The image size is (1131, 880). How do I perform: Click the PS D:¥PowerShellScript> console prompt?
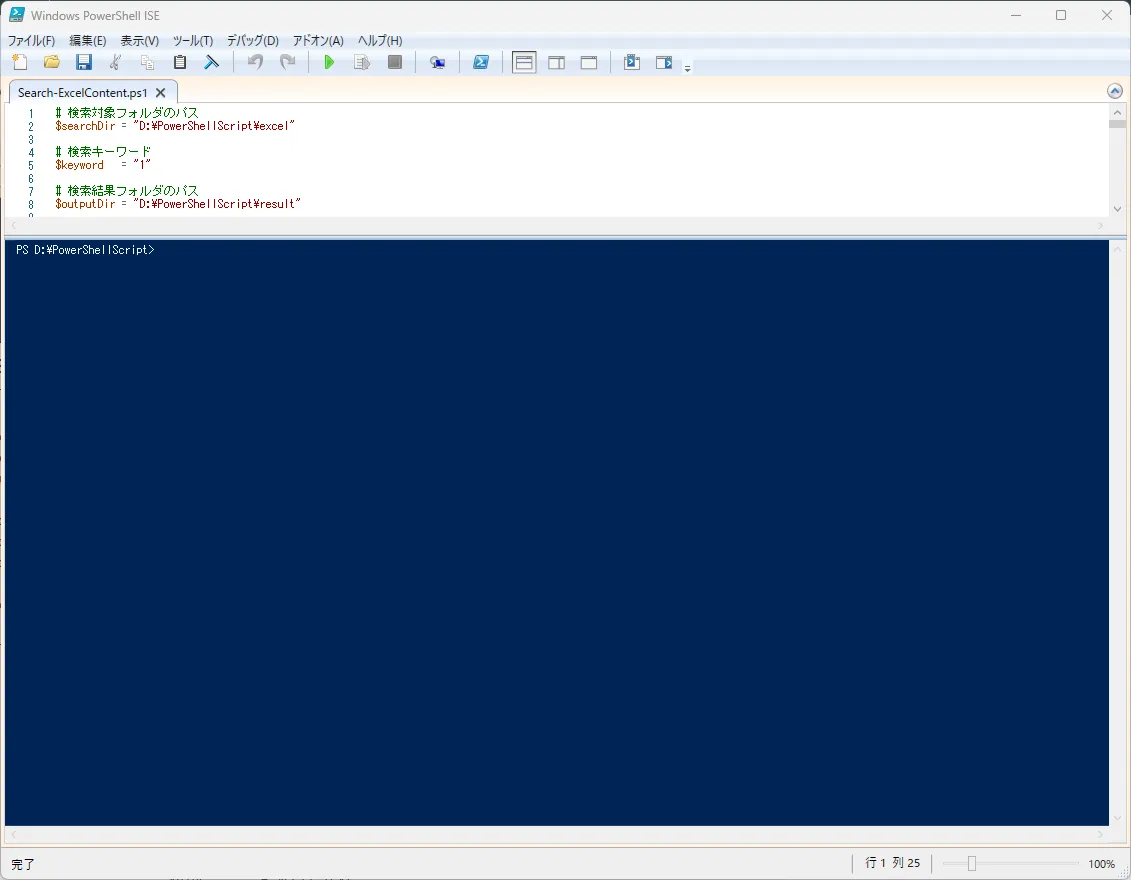(x=85, y=250)
